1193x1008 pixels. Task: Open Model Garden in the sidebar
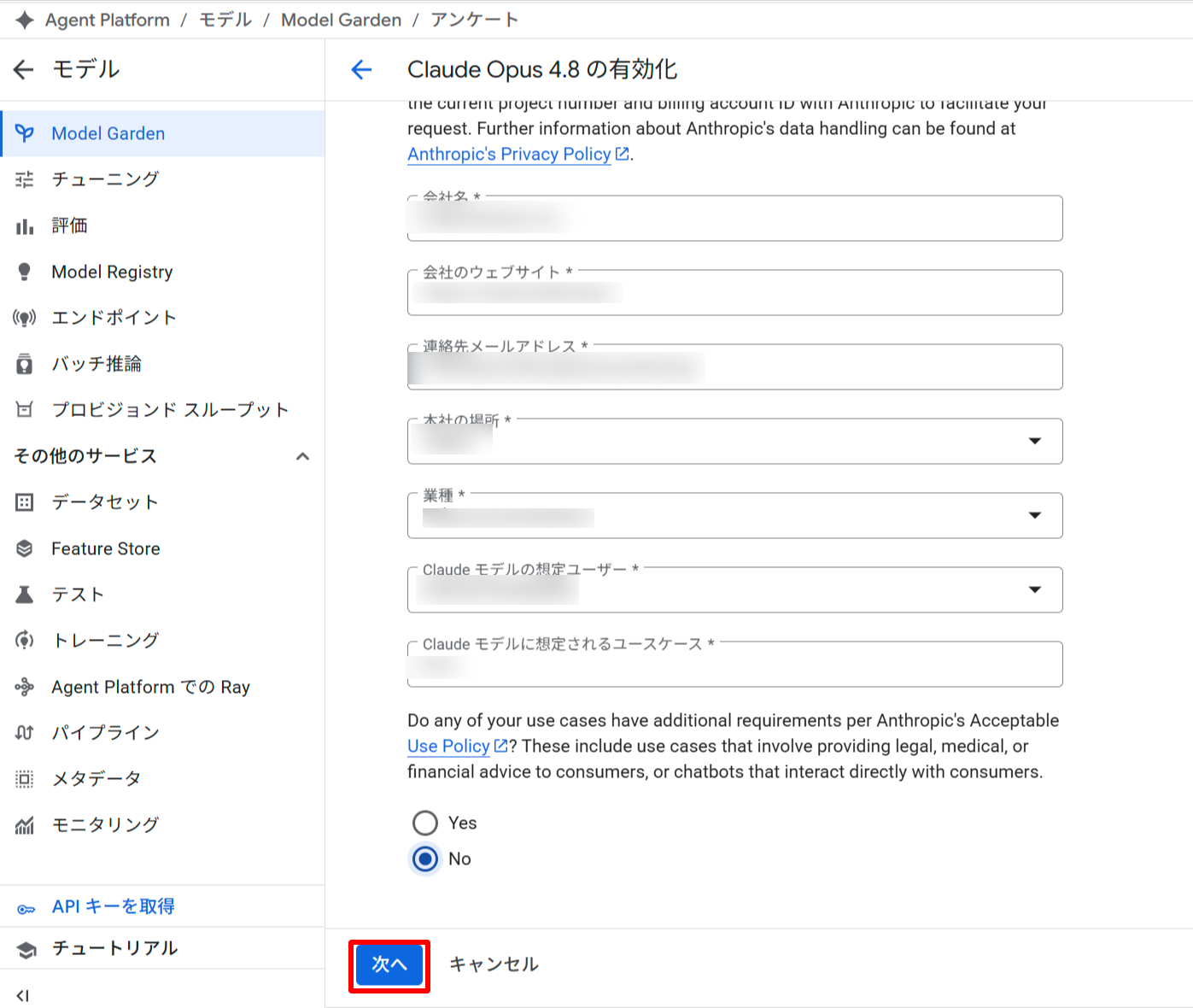(162, 133)
